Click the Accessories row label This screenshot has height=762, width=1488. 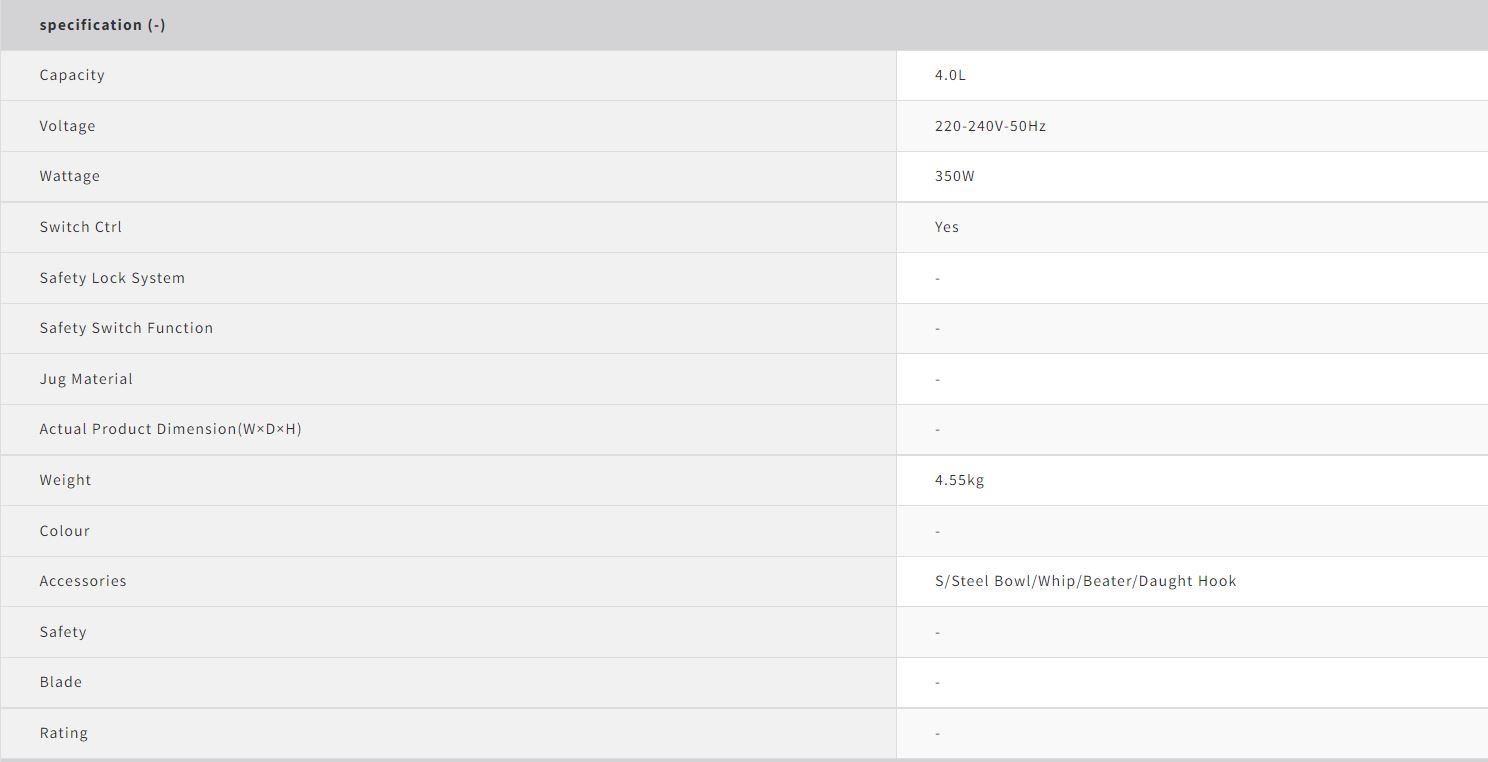(x=83, y=581)
